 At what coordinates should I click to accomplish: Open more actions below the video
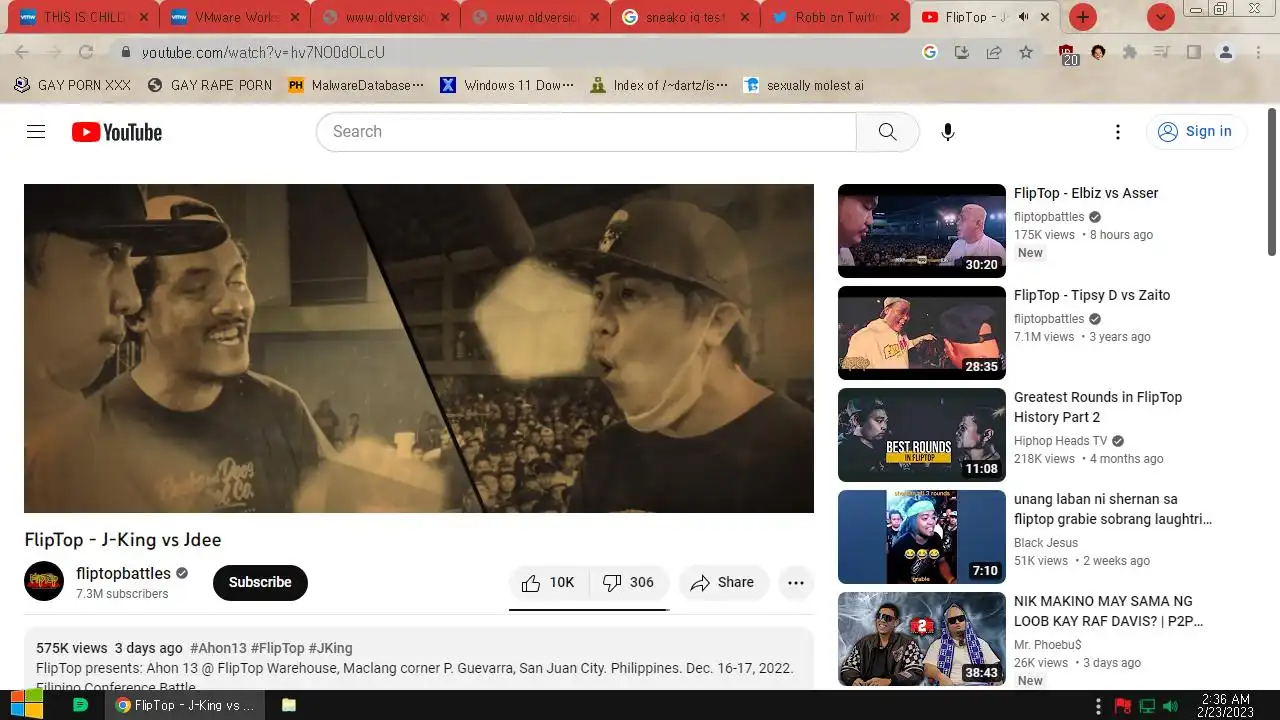point(796,583)
